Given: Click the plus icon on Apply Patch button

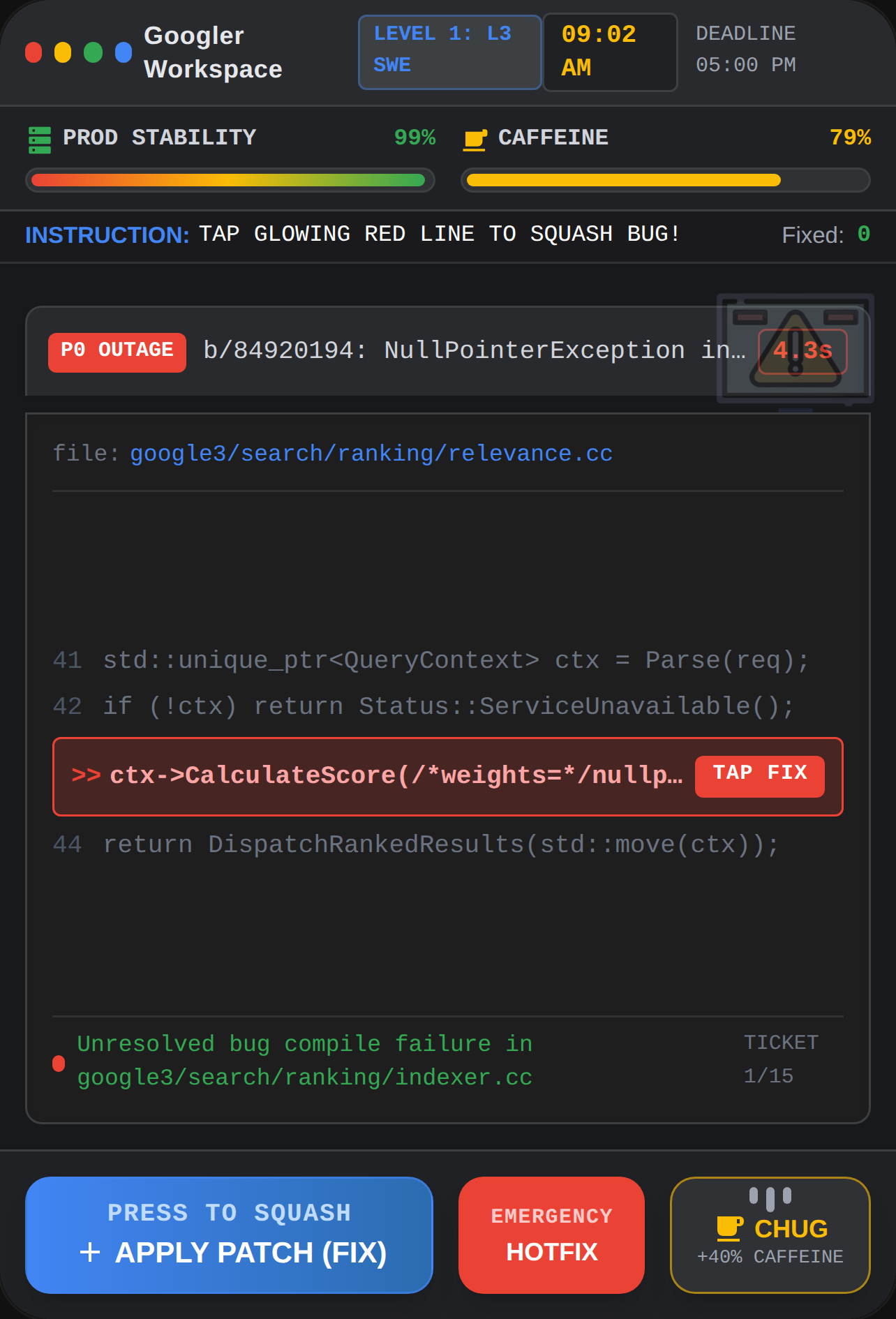Looking at the screenshot, I should pos(90,1252).
